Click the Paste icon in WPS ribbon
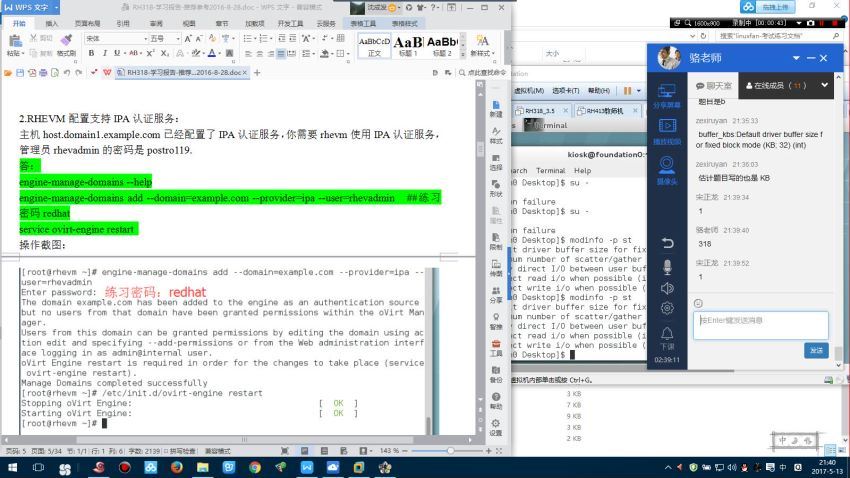This screenshot has width=850, height=478. point(15,41)
